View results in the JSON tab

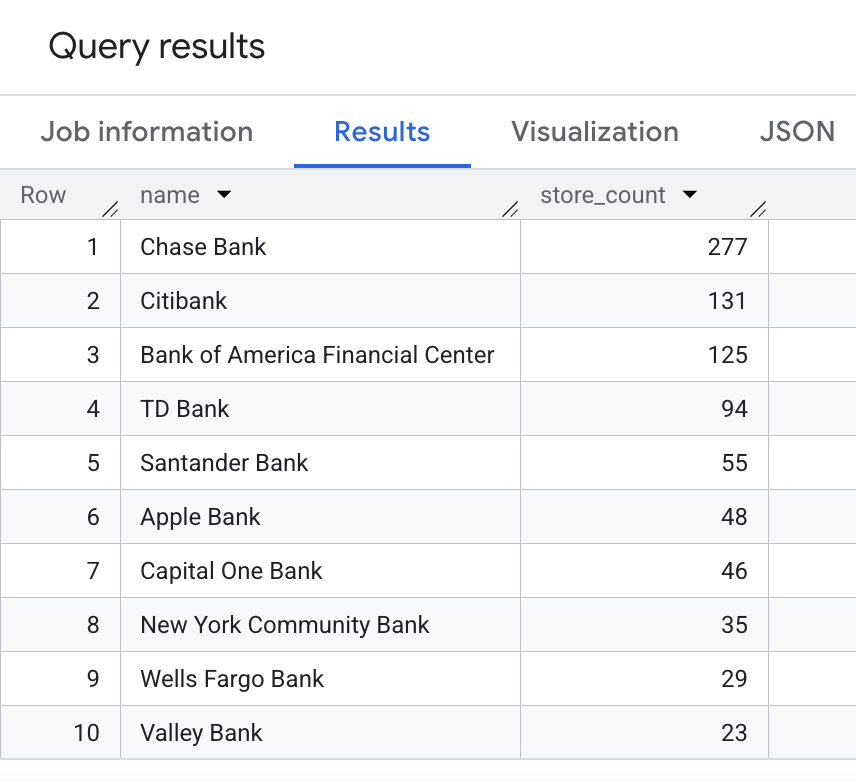[x=797, y=131]
